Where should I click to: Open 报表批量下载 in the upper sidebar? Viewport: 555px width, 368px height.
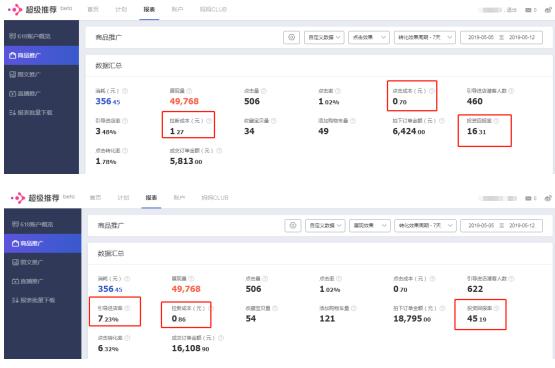coord(30,113)
